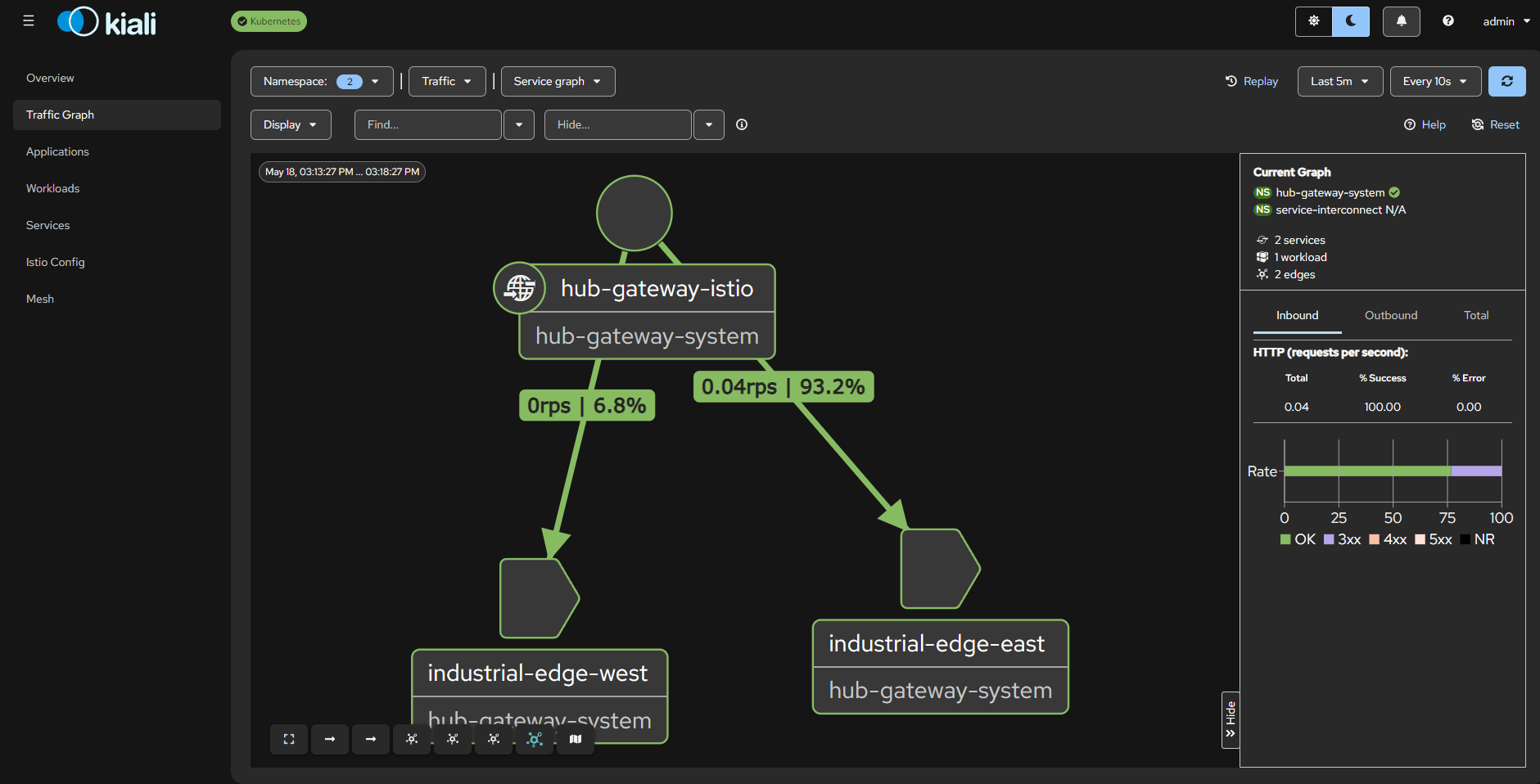Viewport: 1540px width, 784px height.
Task: Click the NS badge beside service-interconnect
Action: point(1262,210)
